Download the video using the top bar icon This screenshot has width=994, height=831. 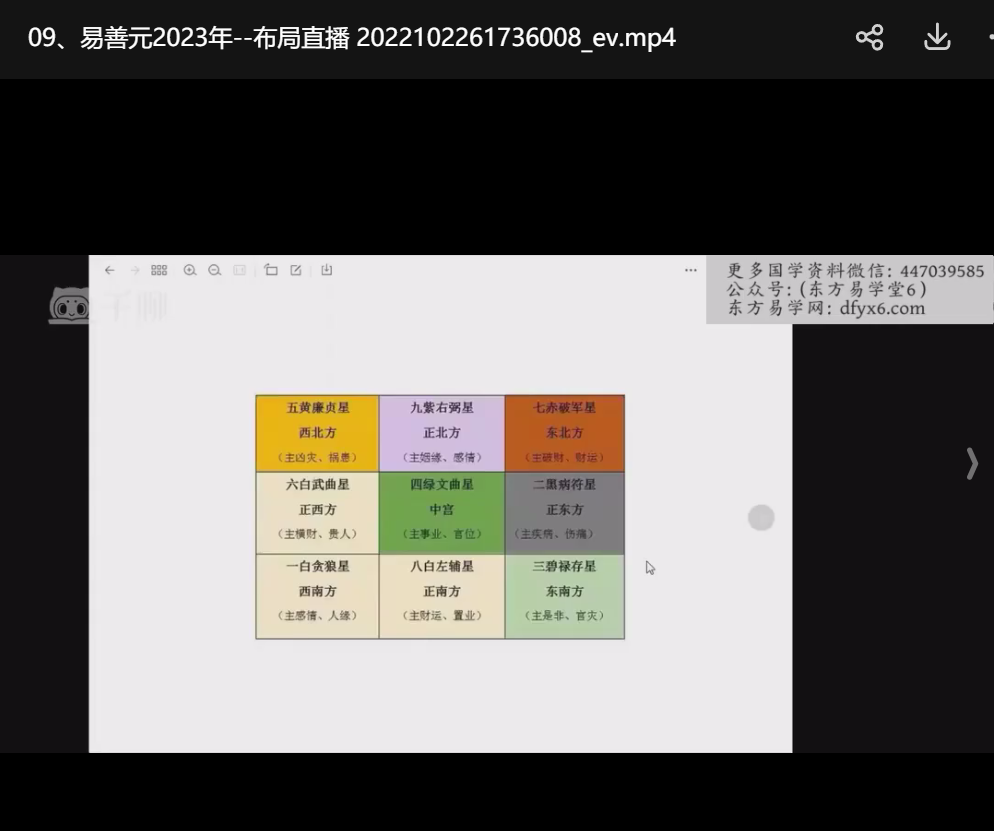(x=936, y=38)
